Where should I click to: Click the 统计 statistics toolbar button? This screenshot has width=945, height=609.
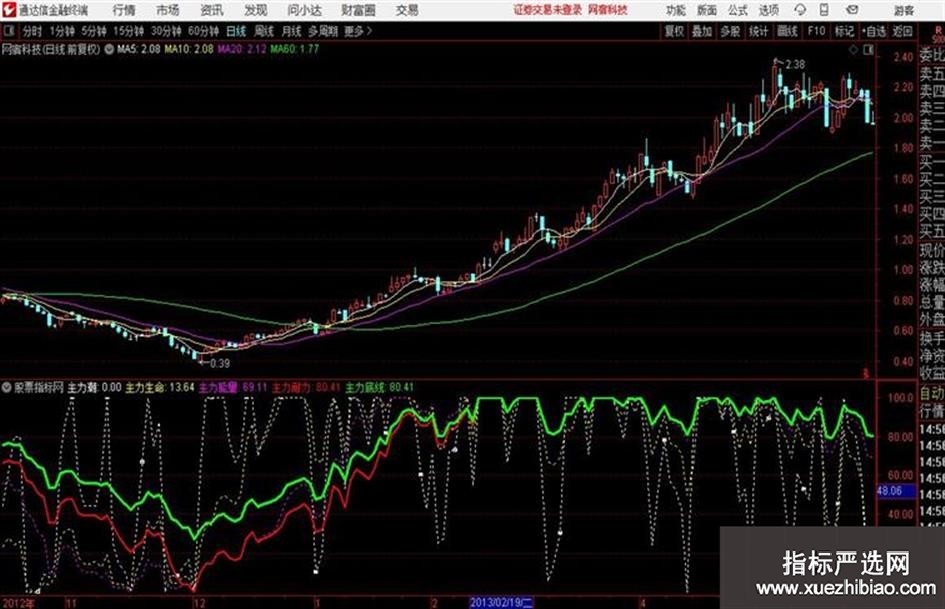pyautogui.click(x=758, y=31)
